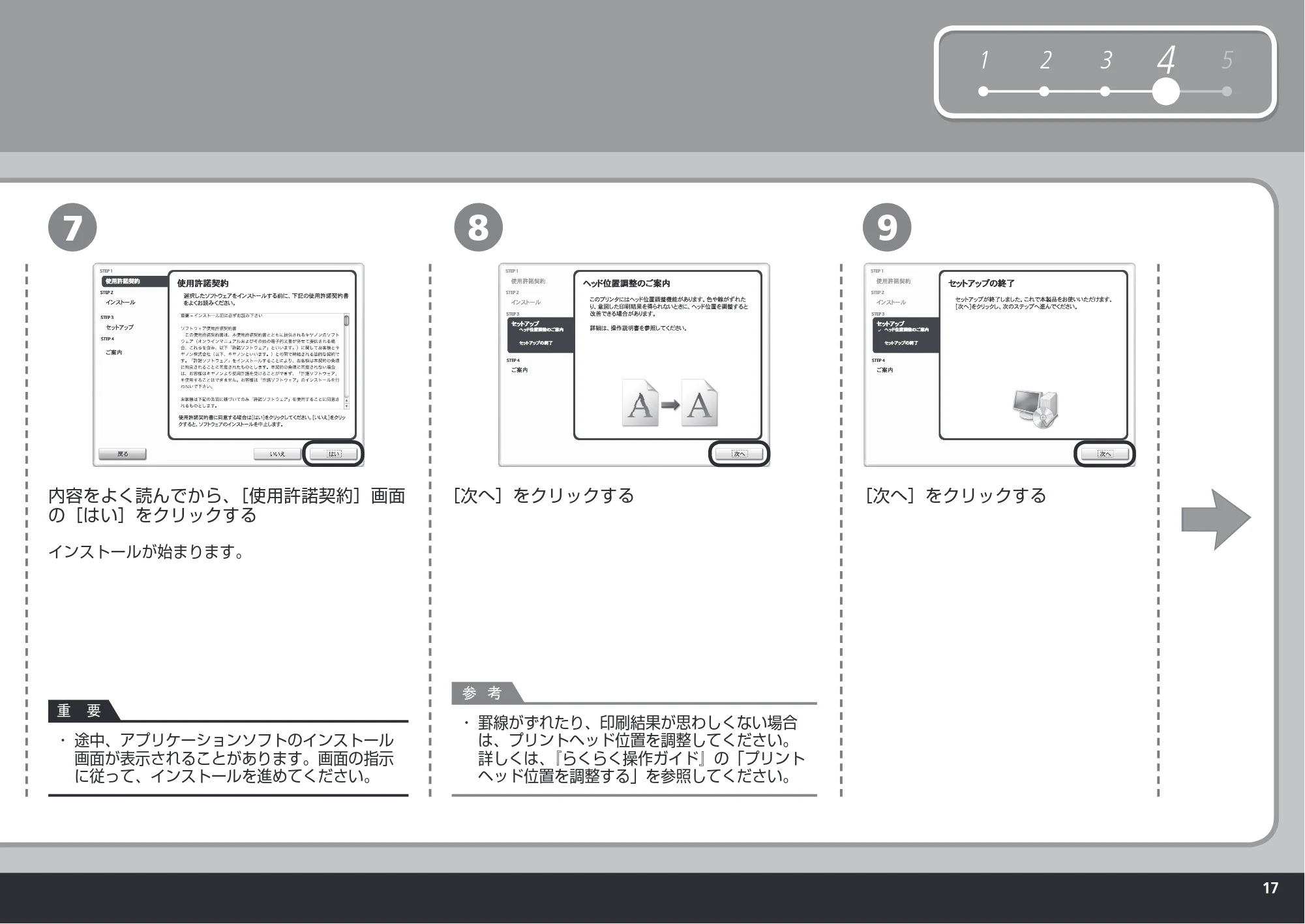Click the scroll-down arrow of the license text box
The height and width of the screenshot is (924, 1305).
[x=346, y=406]
